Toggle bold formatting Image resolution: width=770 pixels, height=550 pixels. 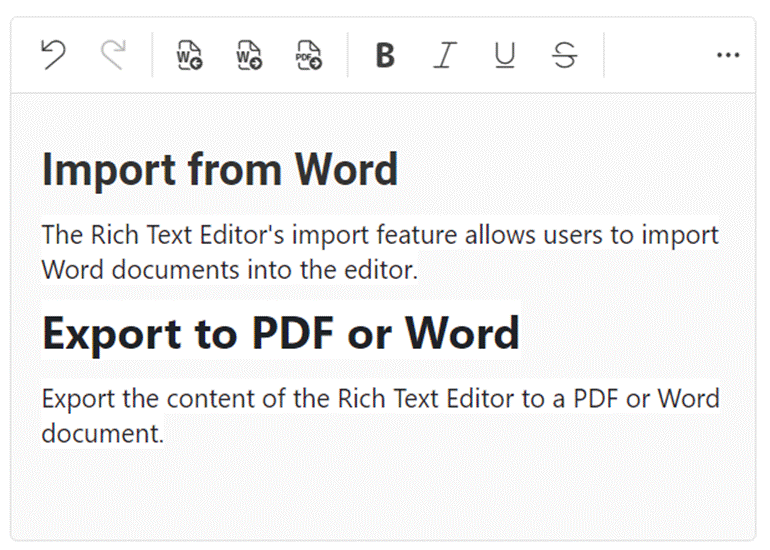385,55
